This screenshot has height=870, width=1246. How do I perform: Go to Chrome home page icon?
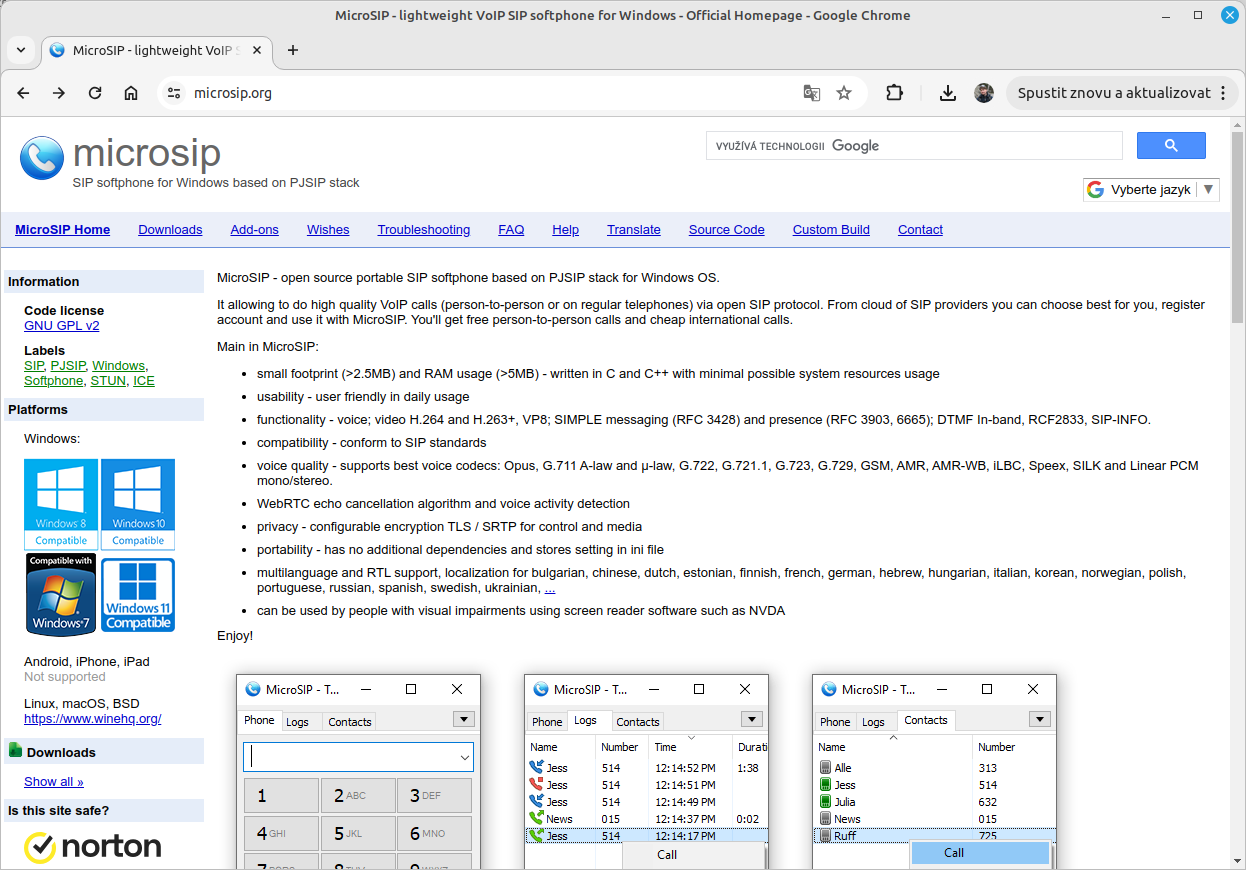coord(131,93)
